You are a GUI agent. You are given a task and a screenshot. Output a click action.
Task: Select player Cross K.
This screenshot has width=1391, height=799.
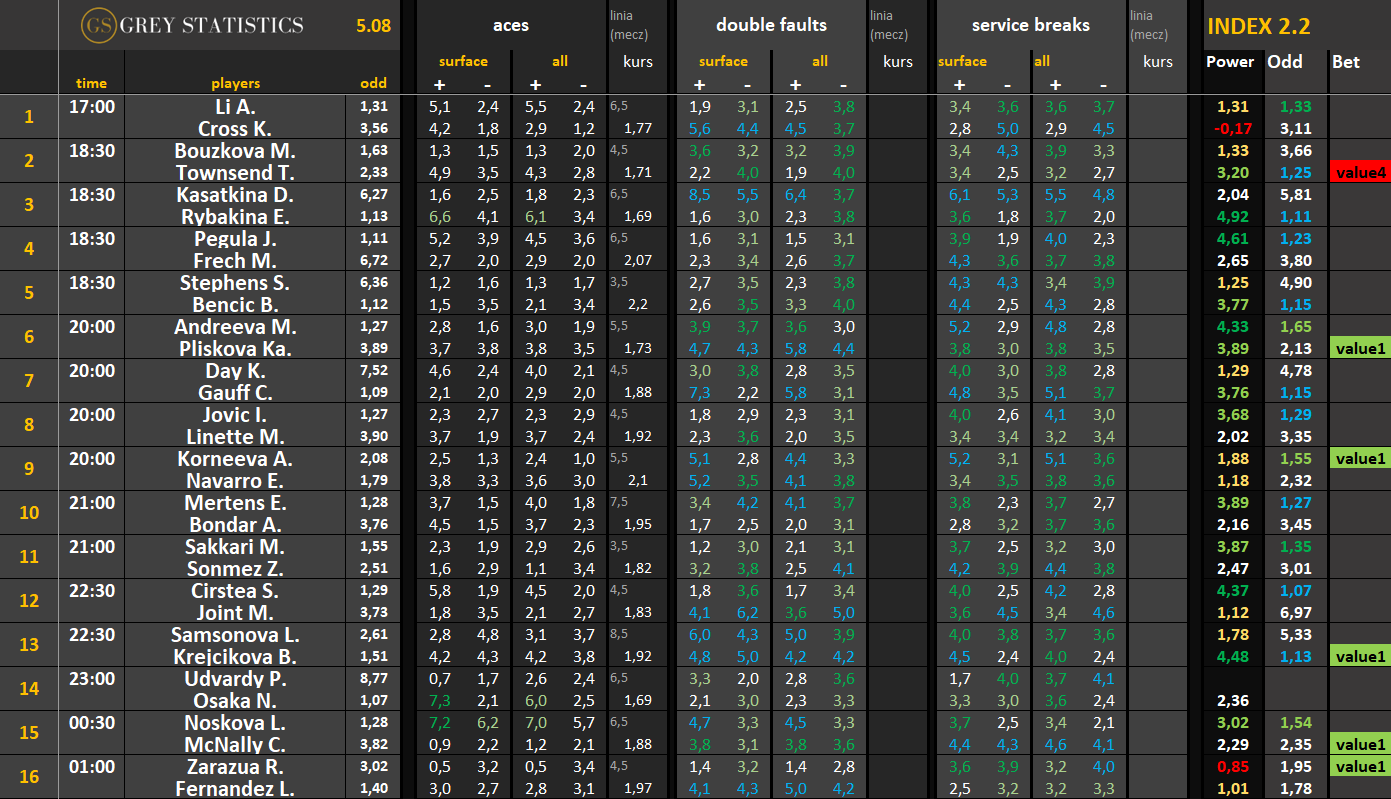click(235, 128)
